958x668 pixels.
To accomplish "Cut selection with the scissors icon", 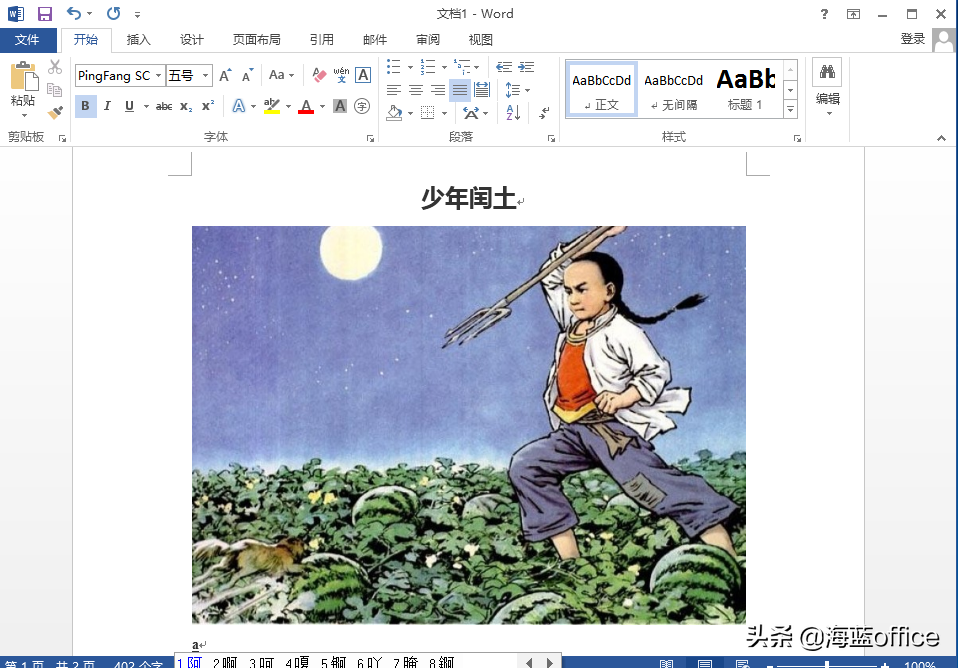I will click(x=55, y=67).
